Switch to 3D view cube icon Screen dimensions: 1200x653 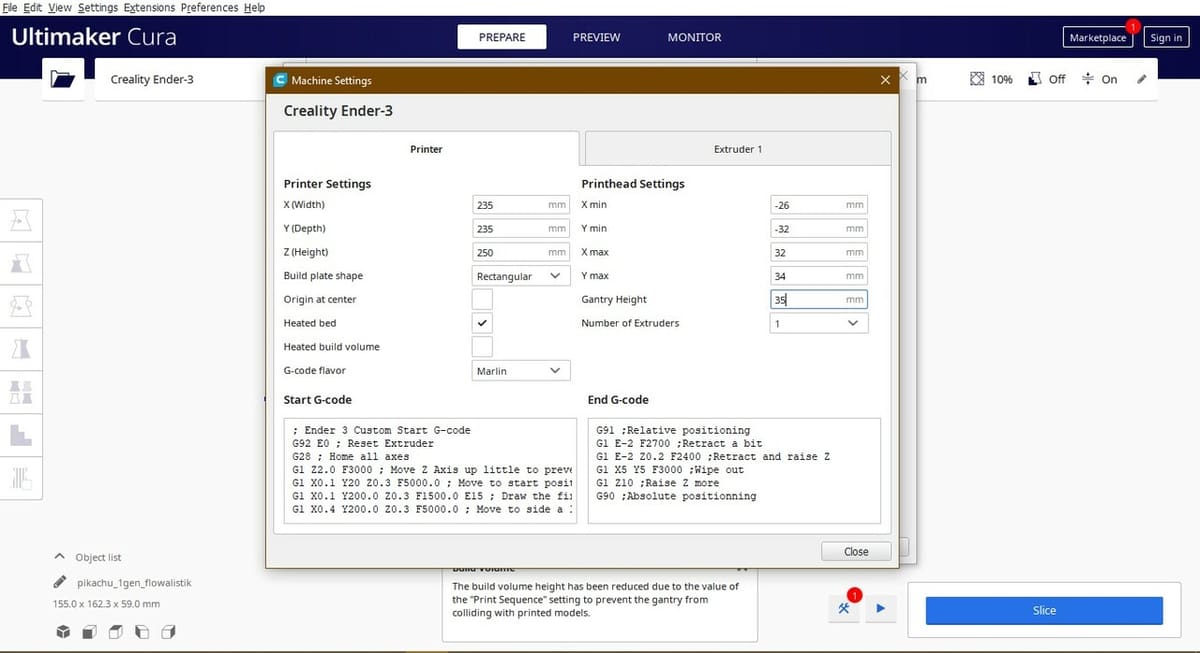tap(63, 632)
